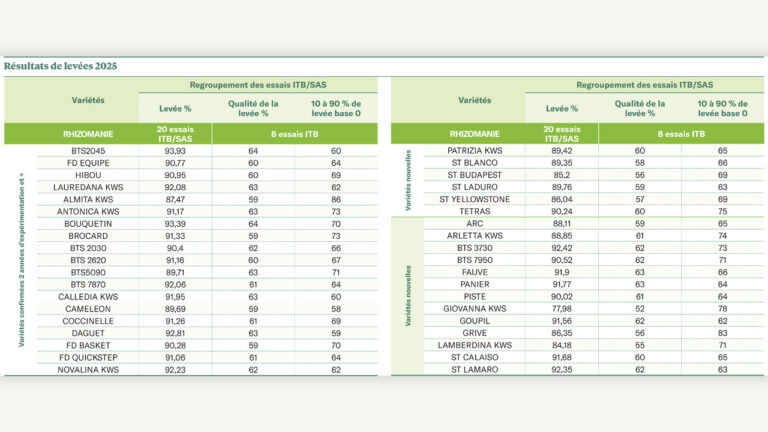Click vertical label 'Variétés confirmées 2 années d'expérimentation'
Screen dimensions: 768x432
[x=22, y=260]
